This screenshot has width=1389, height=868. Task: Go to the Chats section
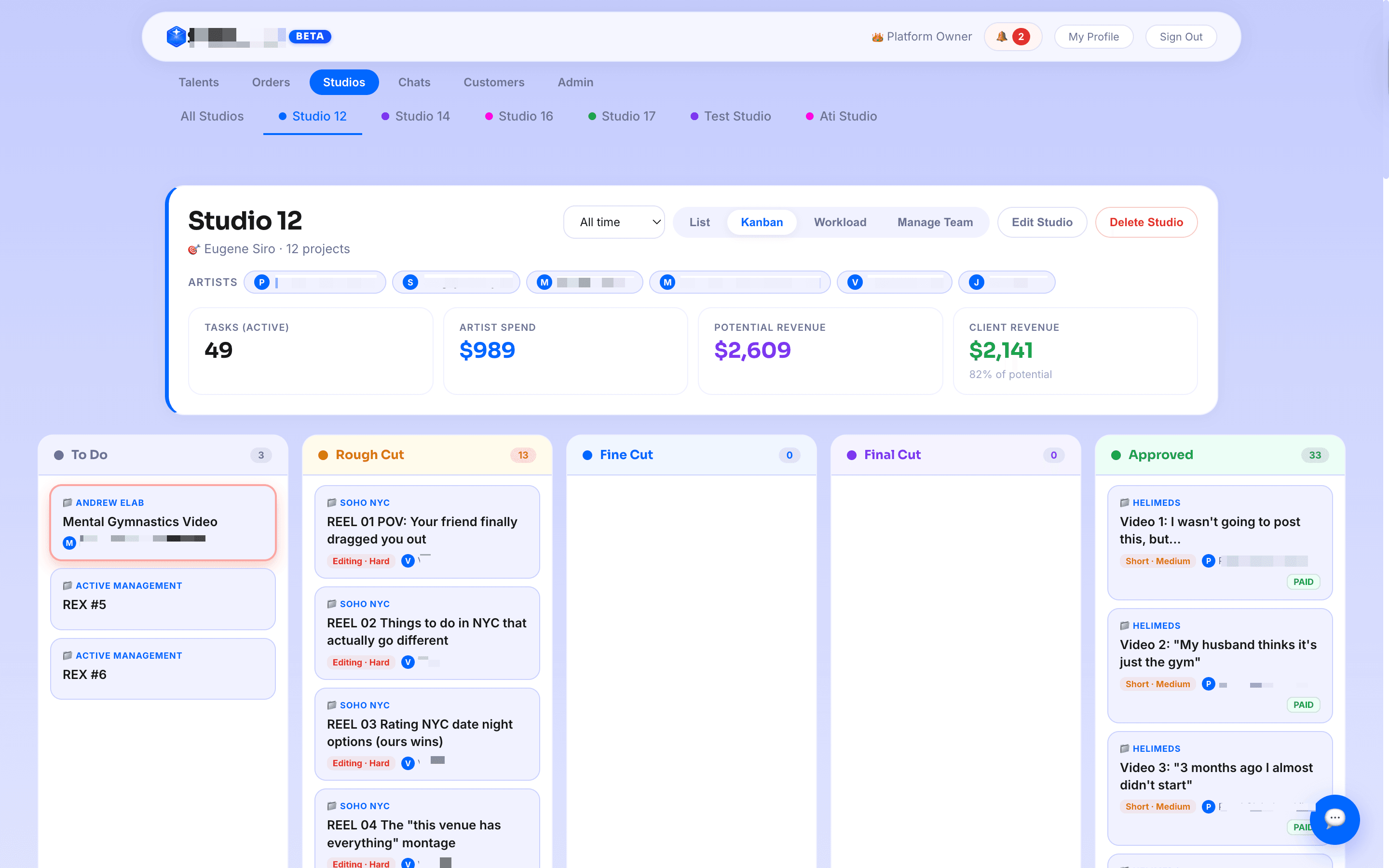[x=414, y=82]
